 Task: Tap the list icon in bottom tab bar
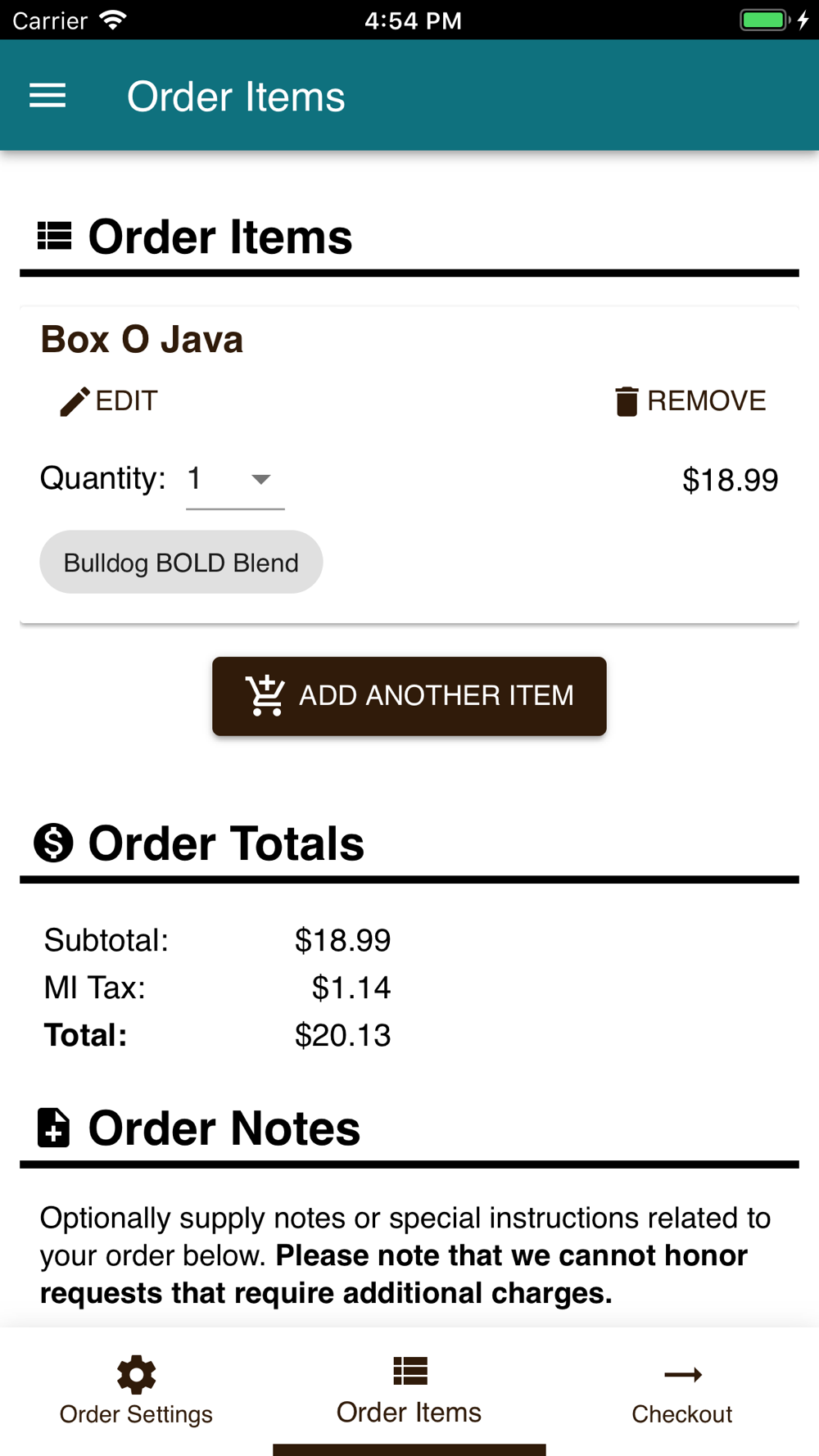[x=409, y=1371]
